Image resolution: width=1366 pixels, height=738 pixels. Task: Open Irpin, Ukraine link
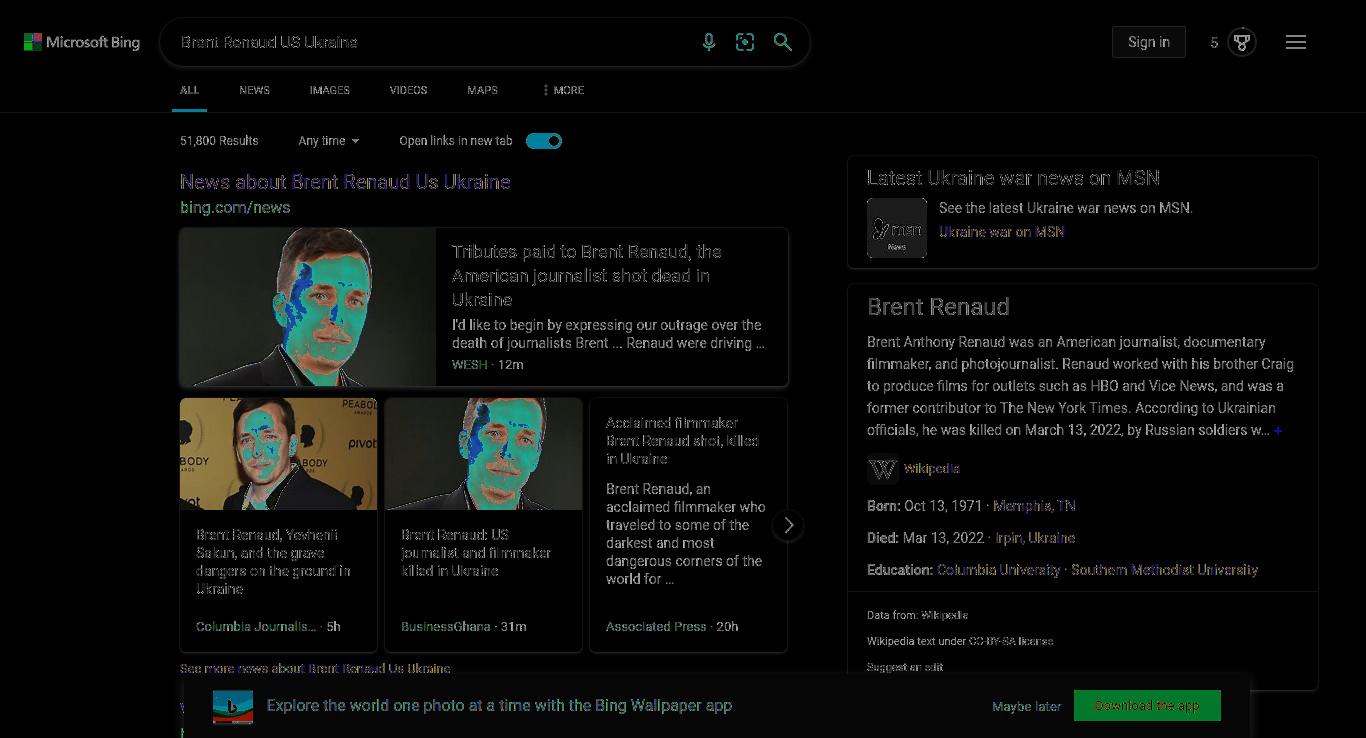[1035, 538]
